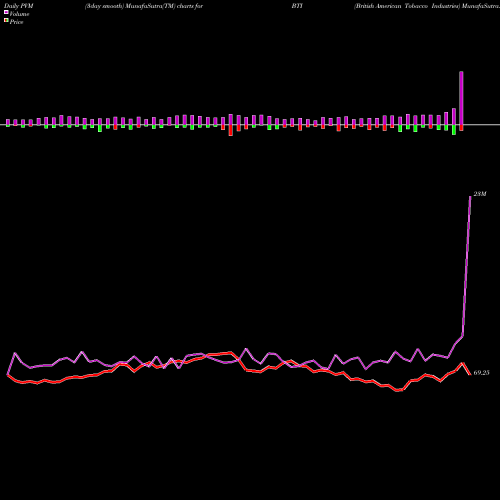Click the purple Volume legend swatch
This screenshot has width=500, height=500.
pyautogui.click(x=6, y=13)
